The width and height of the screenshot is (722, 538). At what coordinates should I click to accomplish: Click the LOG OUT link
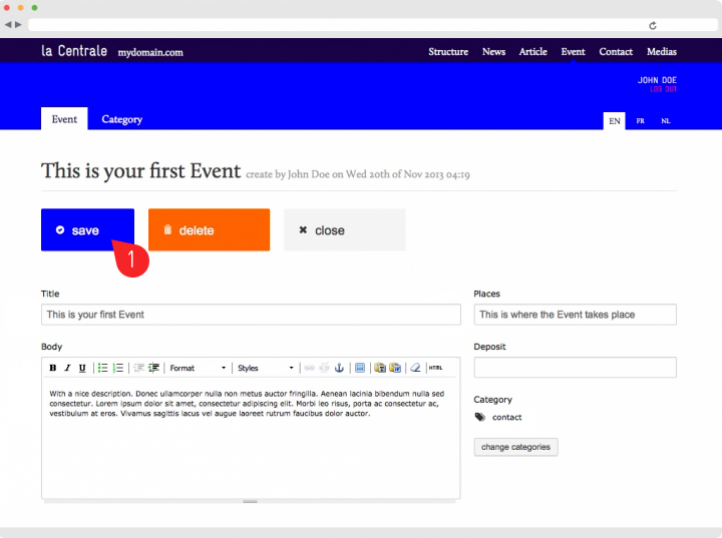(x=663, y=89)
